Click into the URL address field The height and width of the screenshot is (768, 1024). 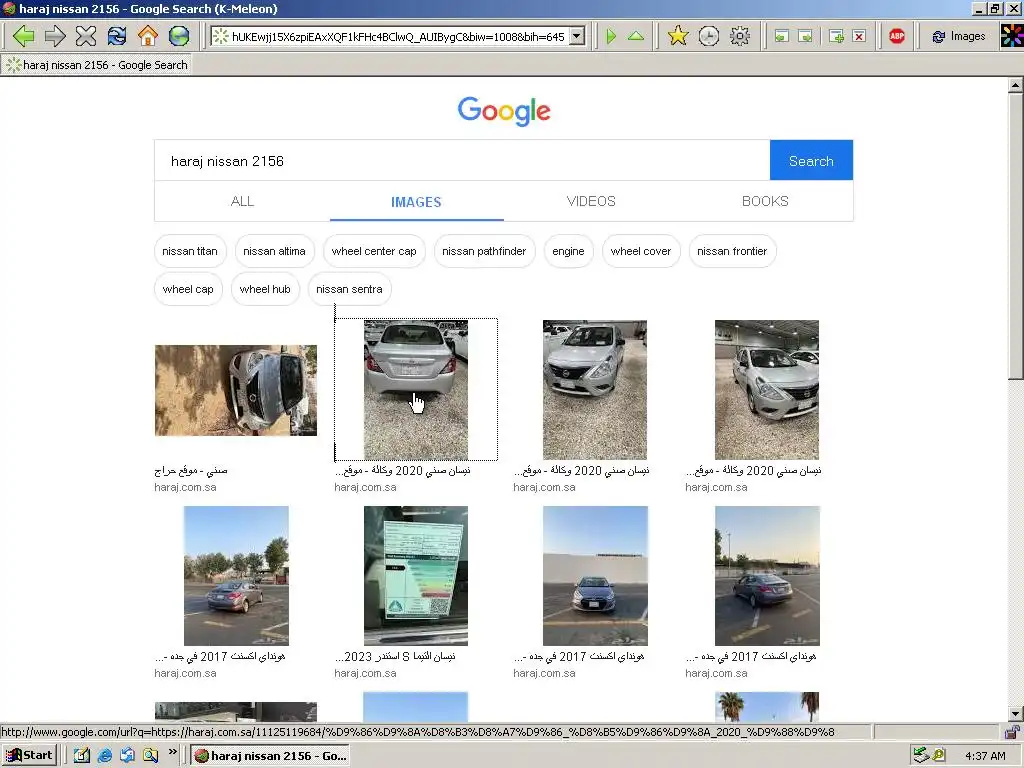pos(398,37)
